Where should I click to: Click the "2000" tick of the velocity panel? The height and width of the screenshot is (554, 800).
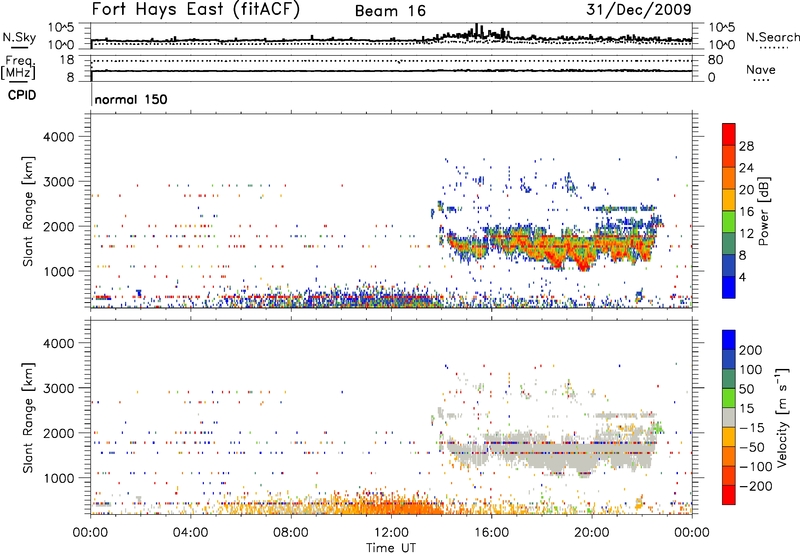click(x=59, y=433)
